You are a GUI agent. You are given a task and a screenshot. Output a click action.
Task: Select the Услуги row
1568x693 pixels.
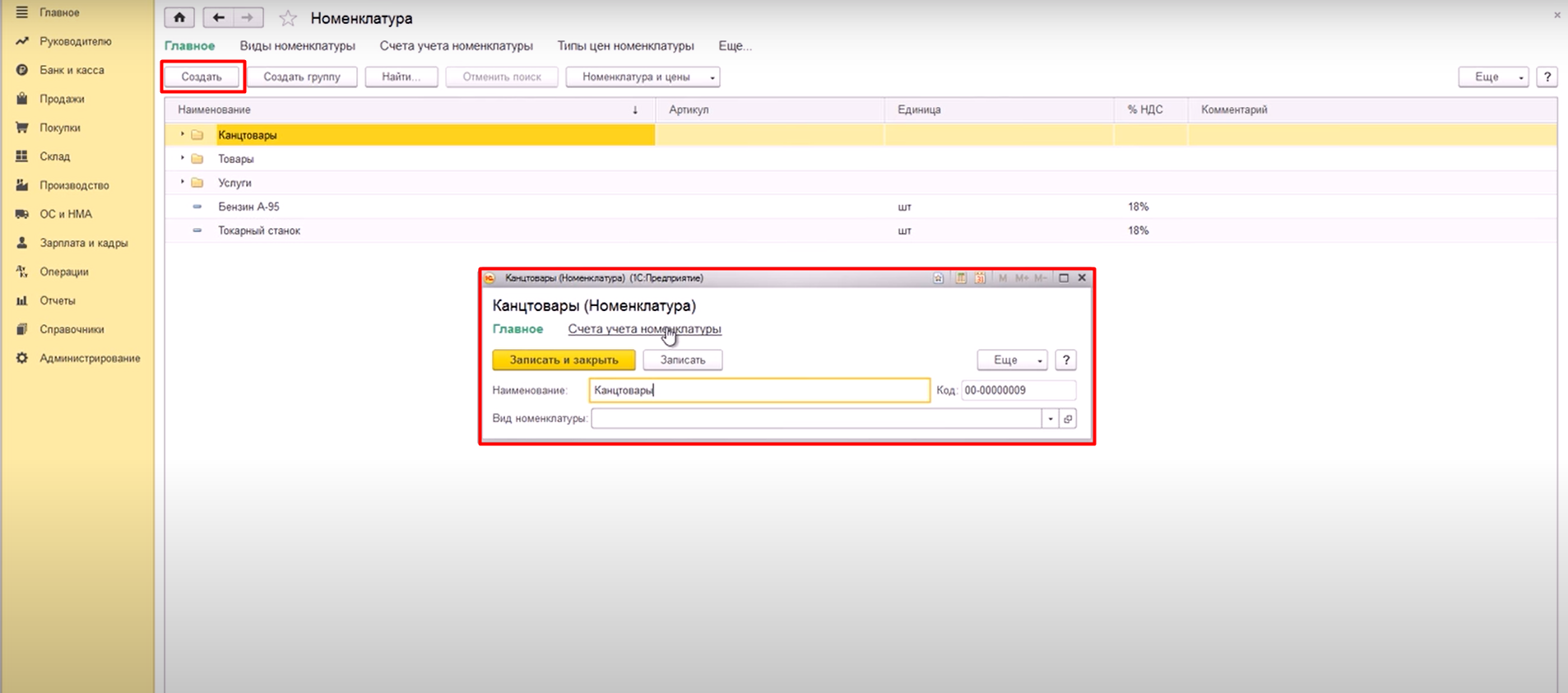pyautogui.click(x=861, y=183)
